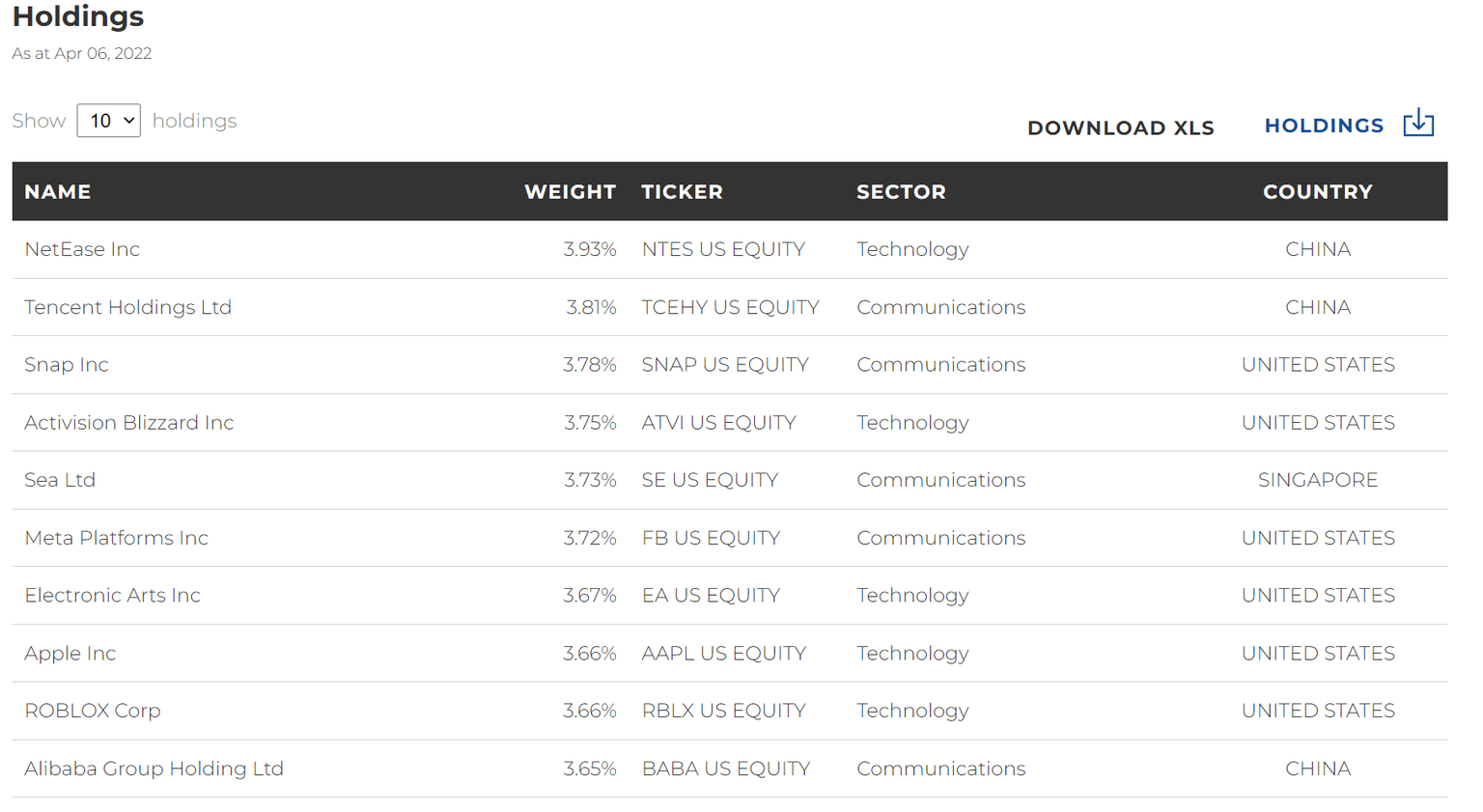Click the SECTOR column header

901,192
